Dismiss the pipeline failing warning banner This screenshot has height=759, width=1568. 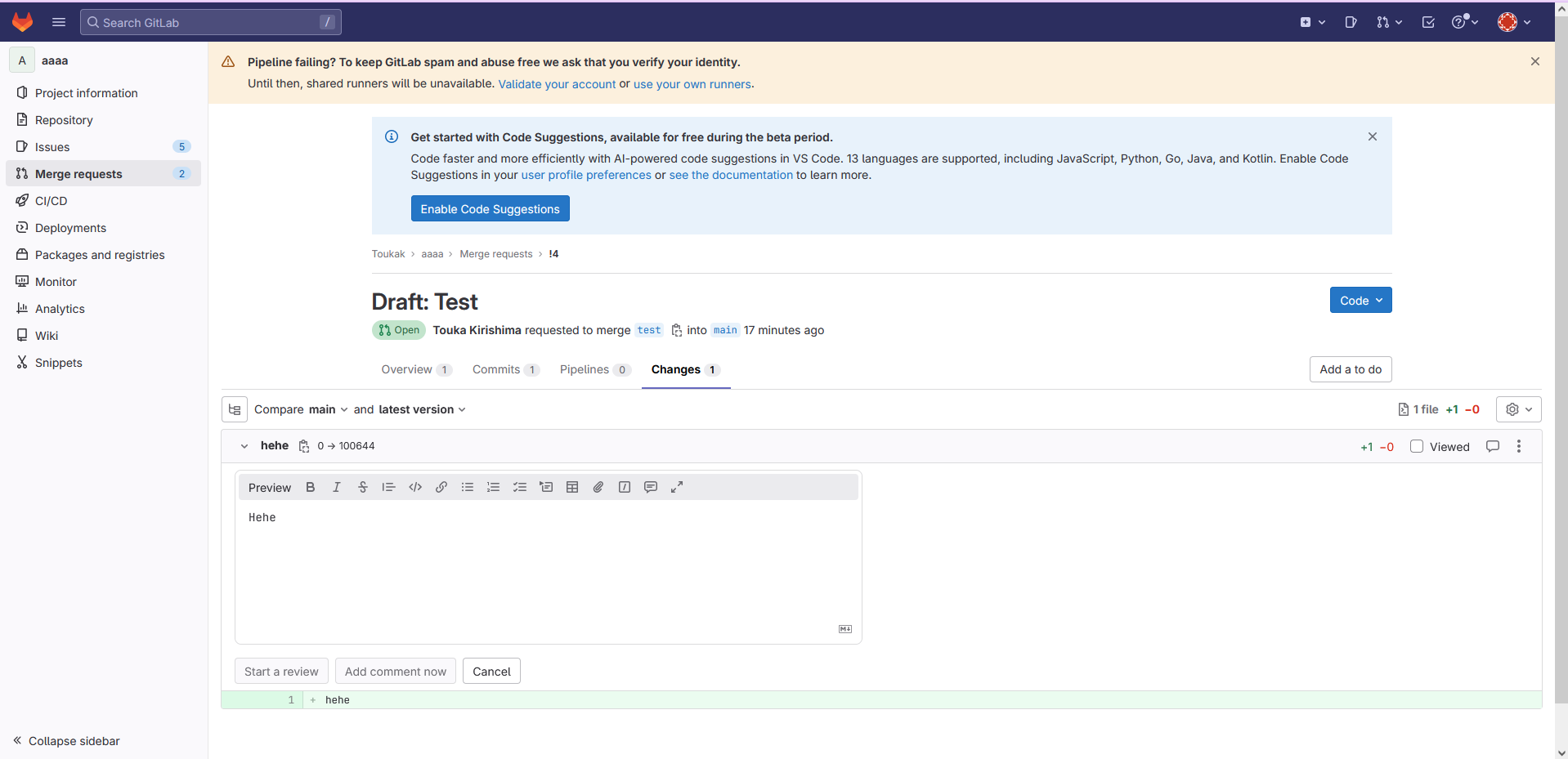click(x=1534, y=62)
